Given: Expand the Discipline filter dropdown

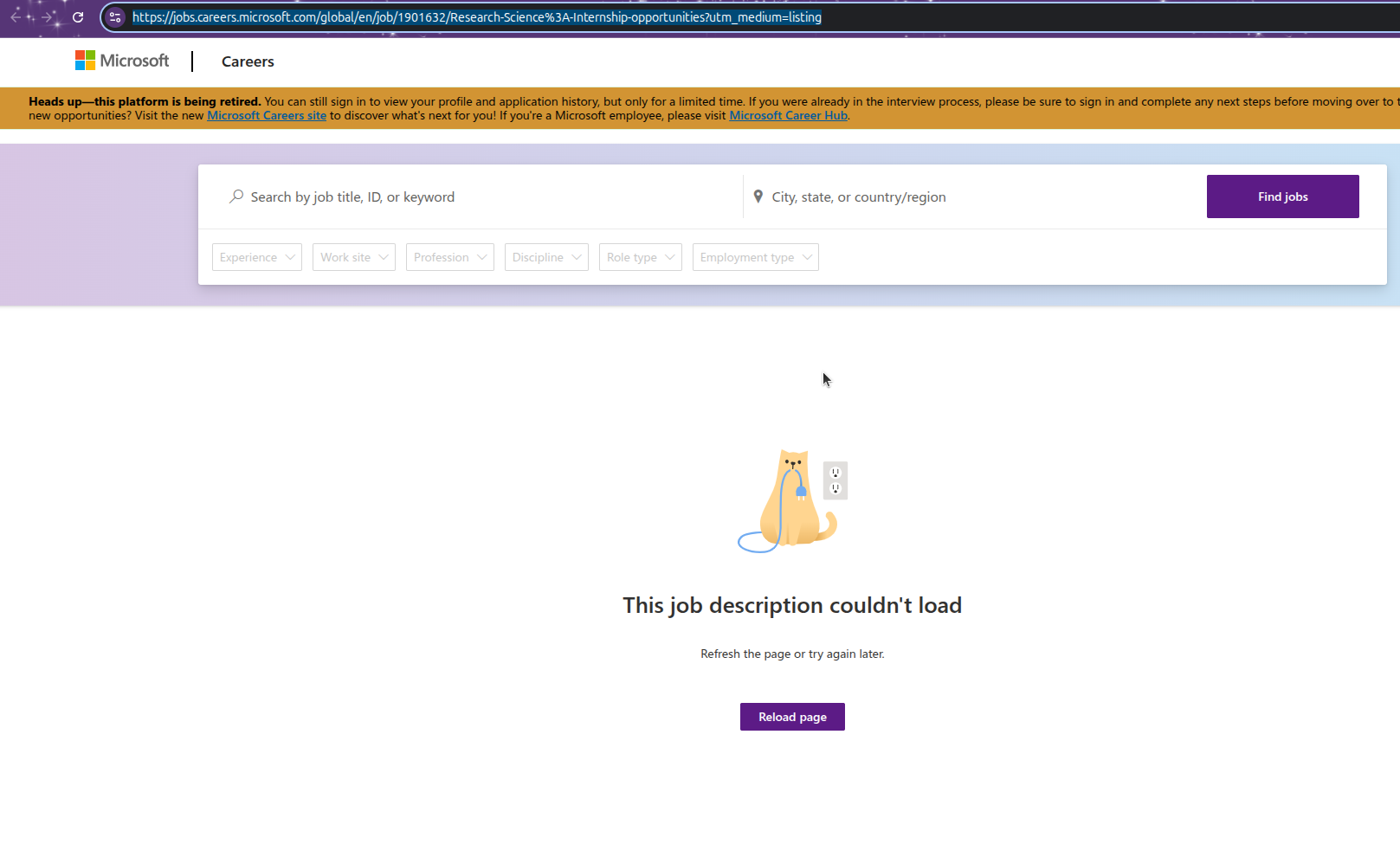Looking at the screenshot, I should click(x=546, y=257).
